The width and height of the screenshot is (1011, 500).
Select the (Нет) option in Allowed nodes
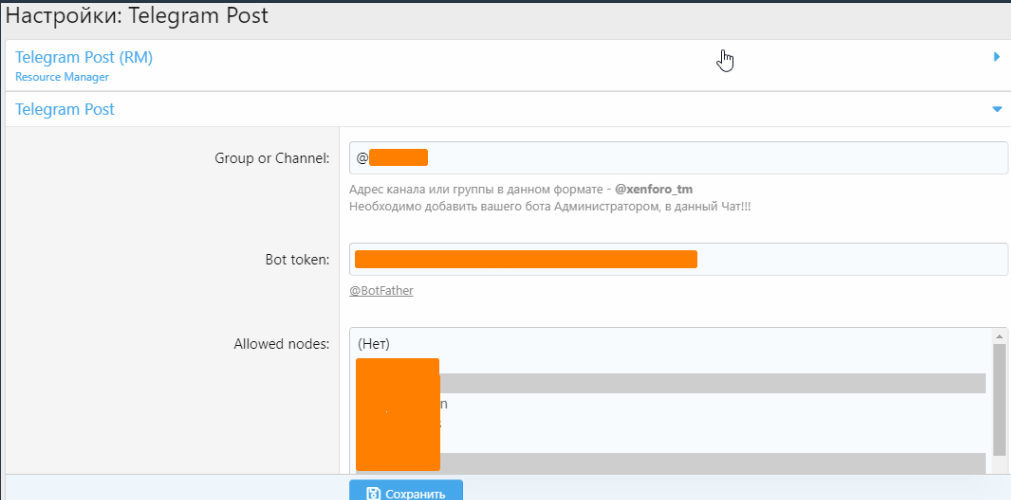point(373,344)
